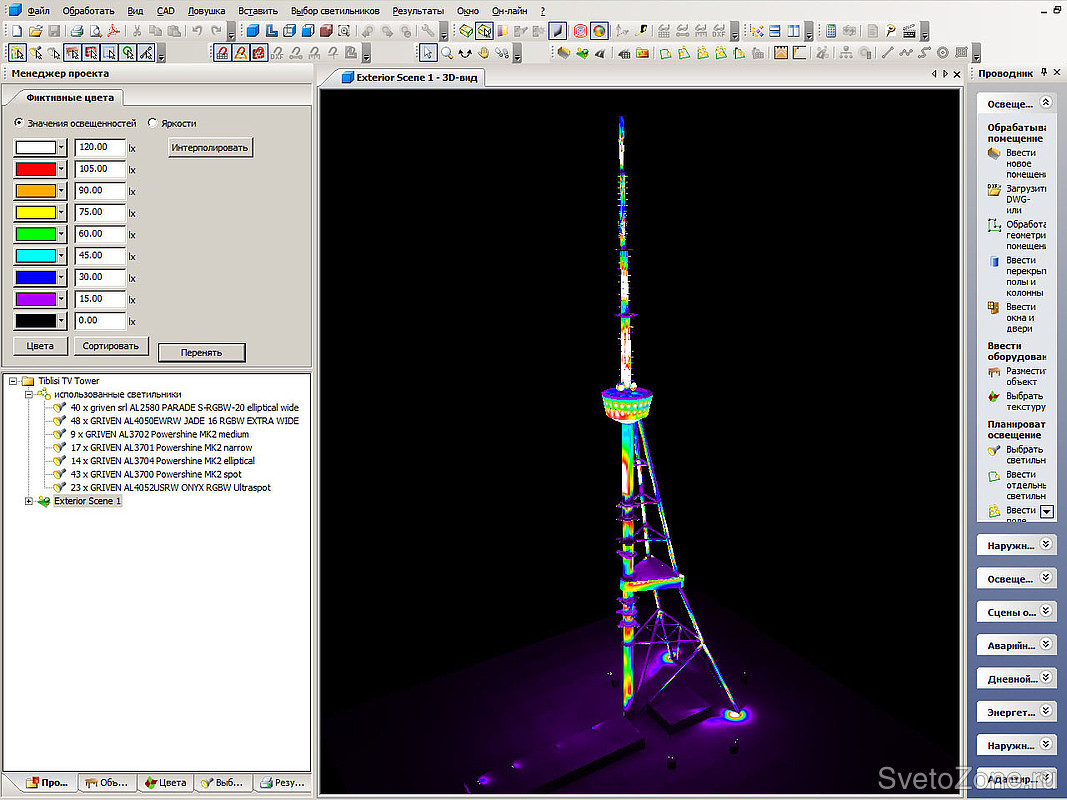
Task: Click the Интерполировать button
Action: coord(210,148)
